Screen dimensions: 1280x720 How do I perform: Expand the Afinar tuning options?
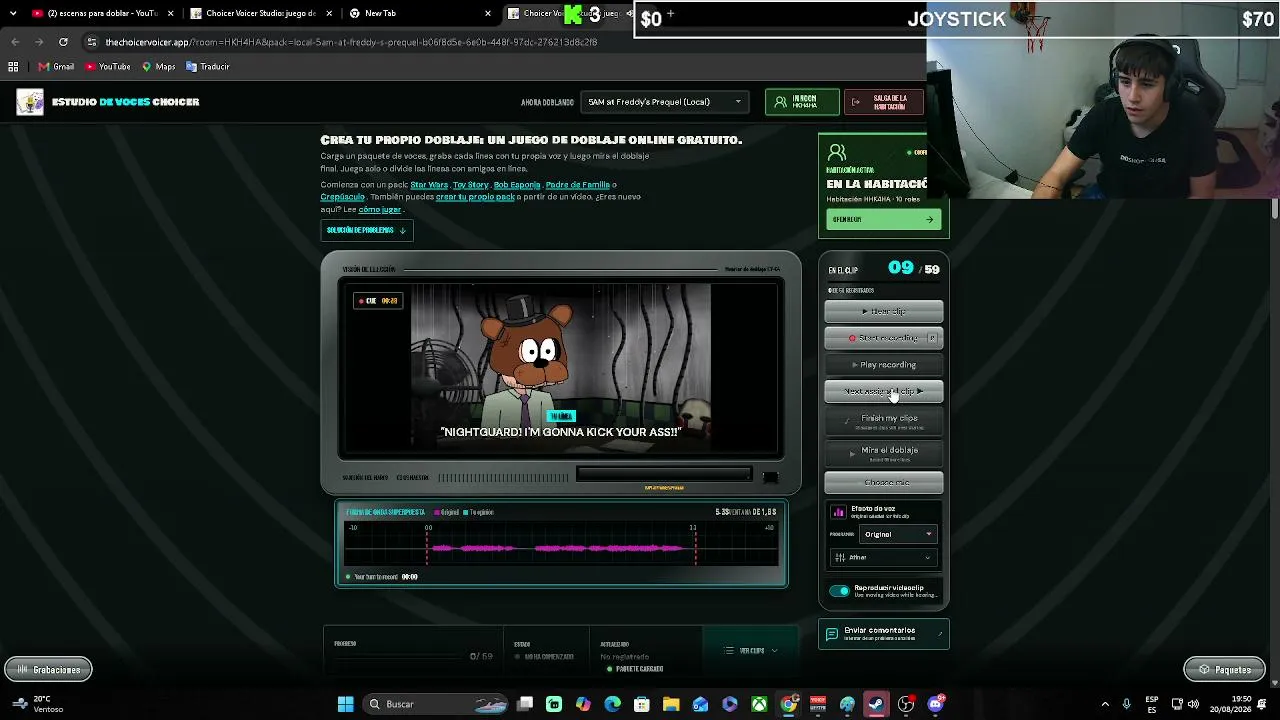883,557
